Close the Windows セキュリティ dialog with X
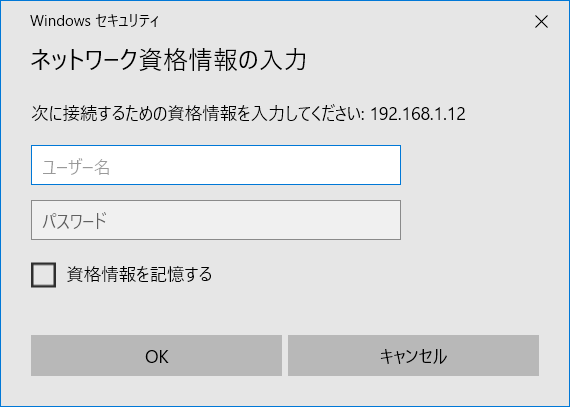The image size is (570, 407). [541, 22]
